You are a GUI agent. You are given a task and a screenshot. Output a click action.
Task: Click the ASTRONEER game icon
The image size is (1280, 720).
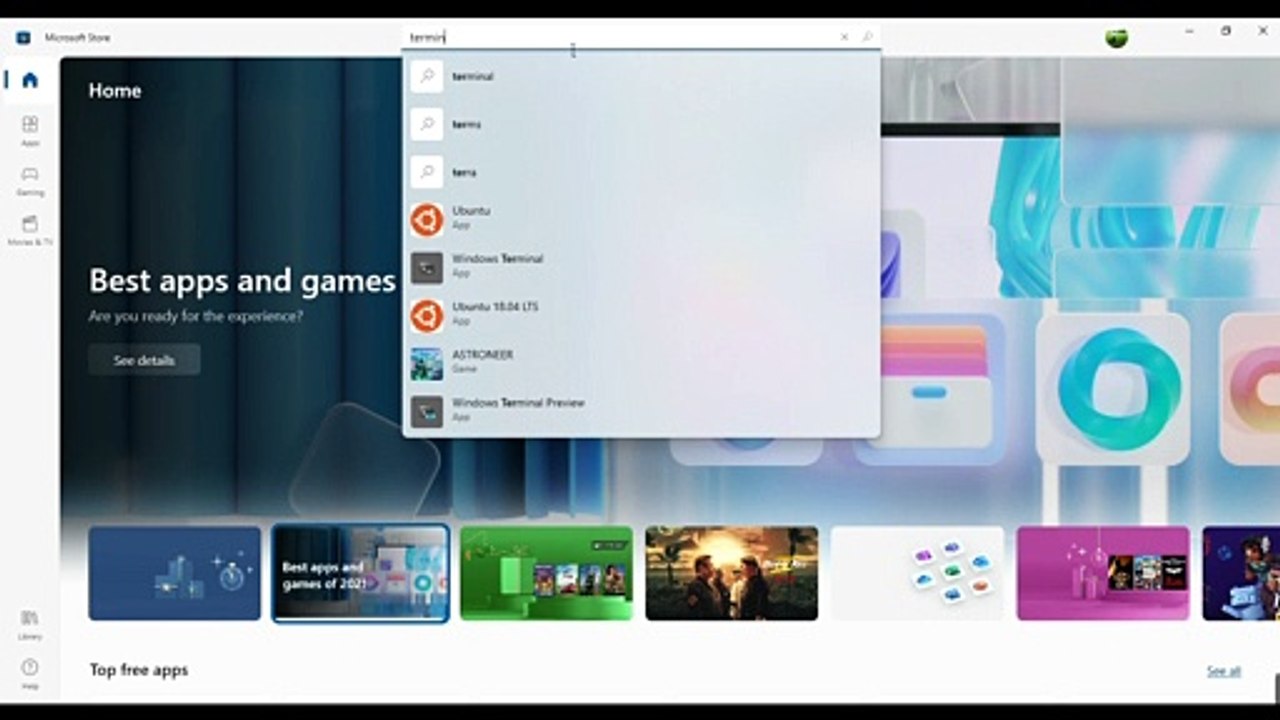click(x=427, y=364)
